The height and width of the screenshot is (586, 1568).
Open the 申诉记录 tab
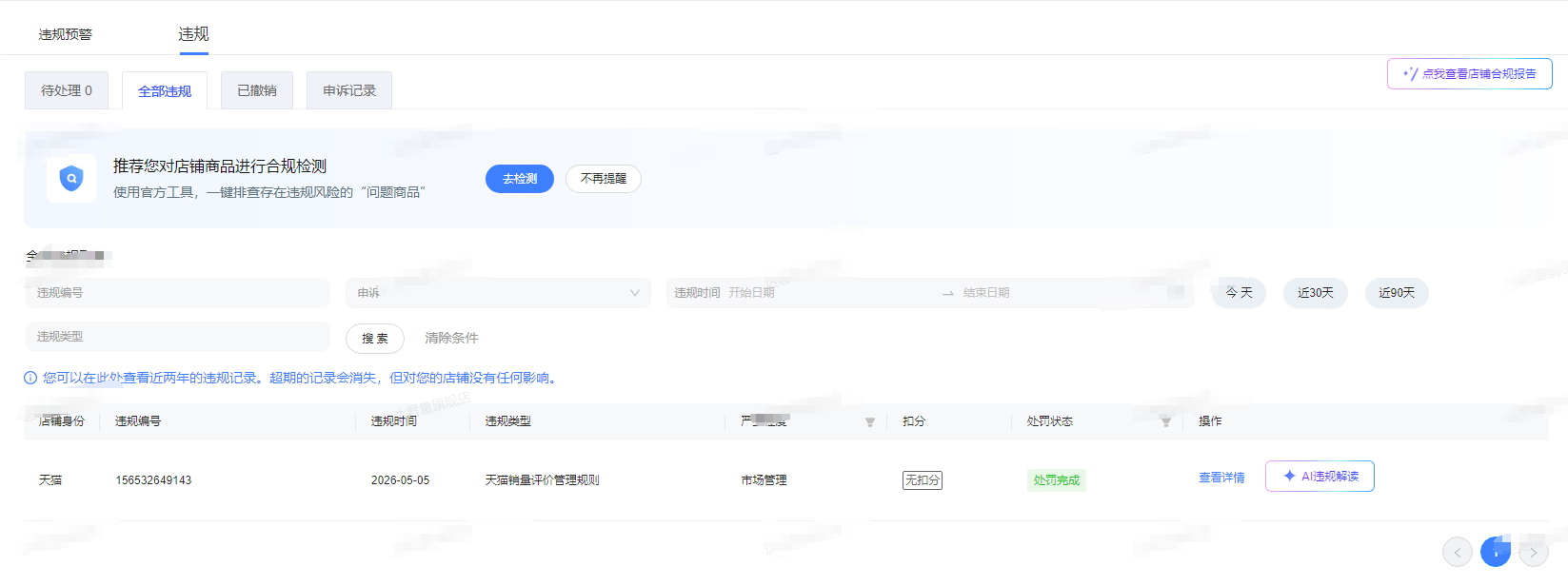pos(349,90)
